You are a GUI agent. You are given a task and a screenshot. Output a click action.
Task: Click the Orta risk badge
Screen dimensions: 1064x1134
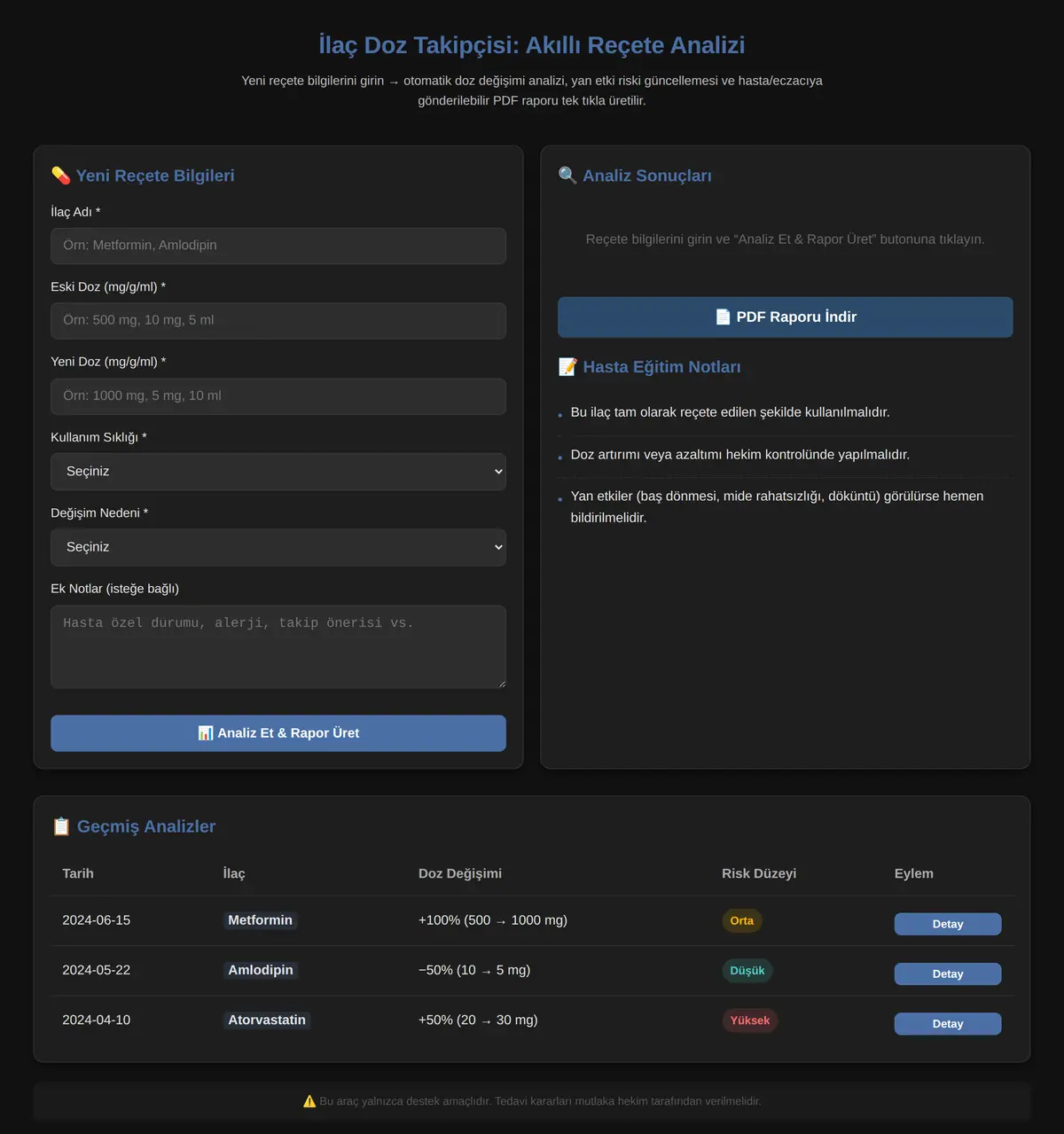(x=742, y=920)
